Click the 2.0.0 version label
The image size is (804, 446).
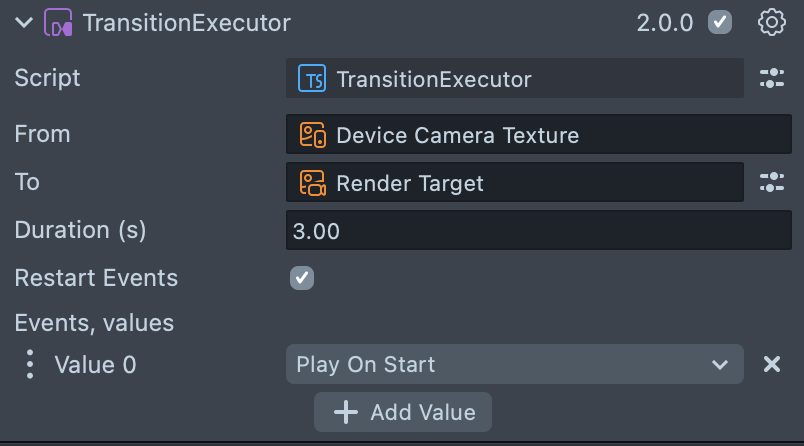664,23
